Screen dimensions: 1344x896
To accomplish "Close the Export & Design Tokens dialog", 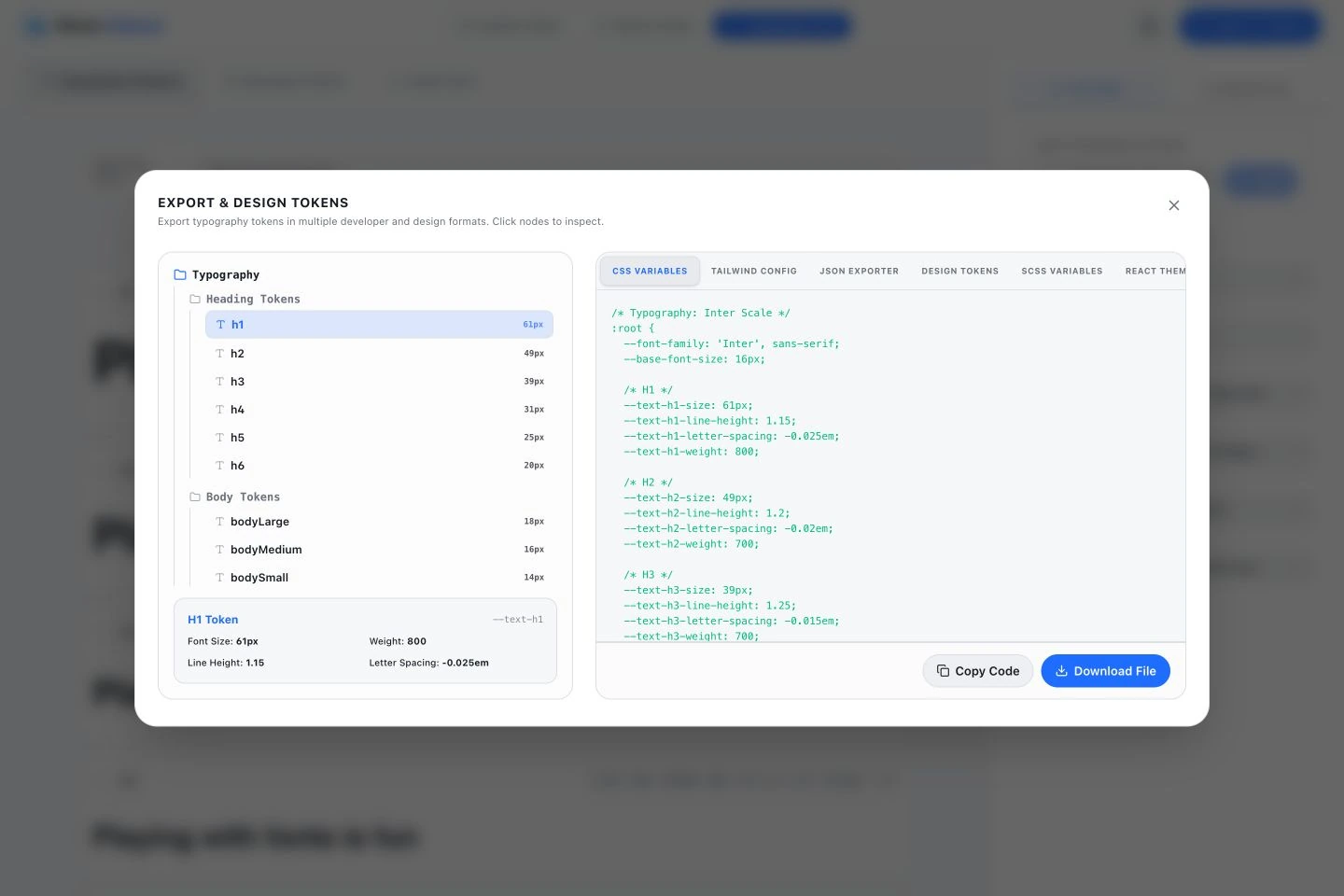I will tap(1174, 205).
